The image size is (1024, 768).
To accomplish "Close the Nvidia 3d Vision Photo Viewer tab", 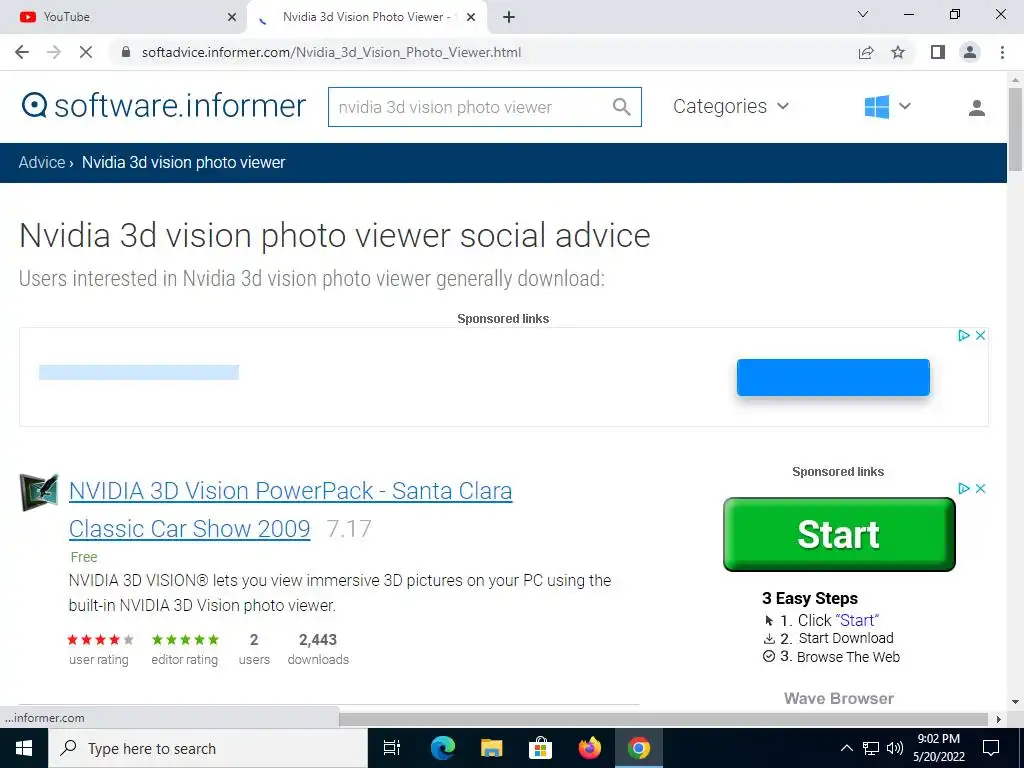I will pos(471,17).
